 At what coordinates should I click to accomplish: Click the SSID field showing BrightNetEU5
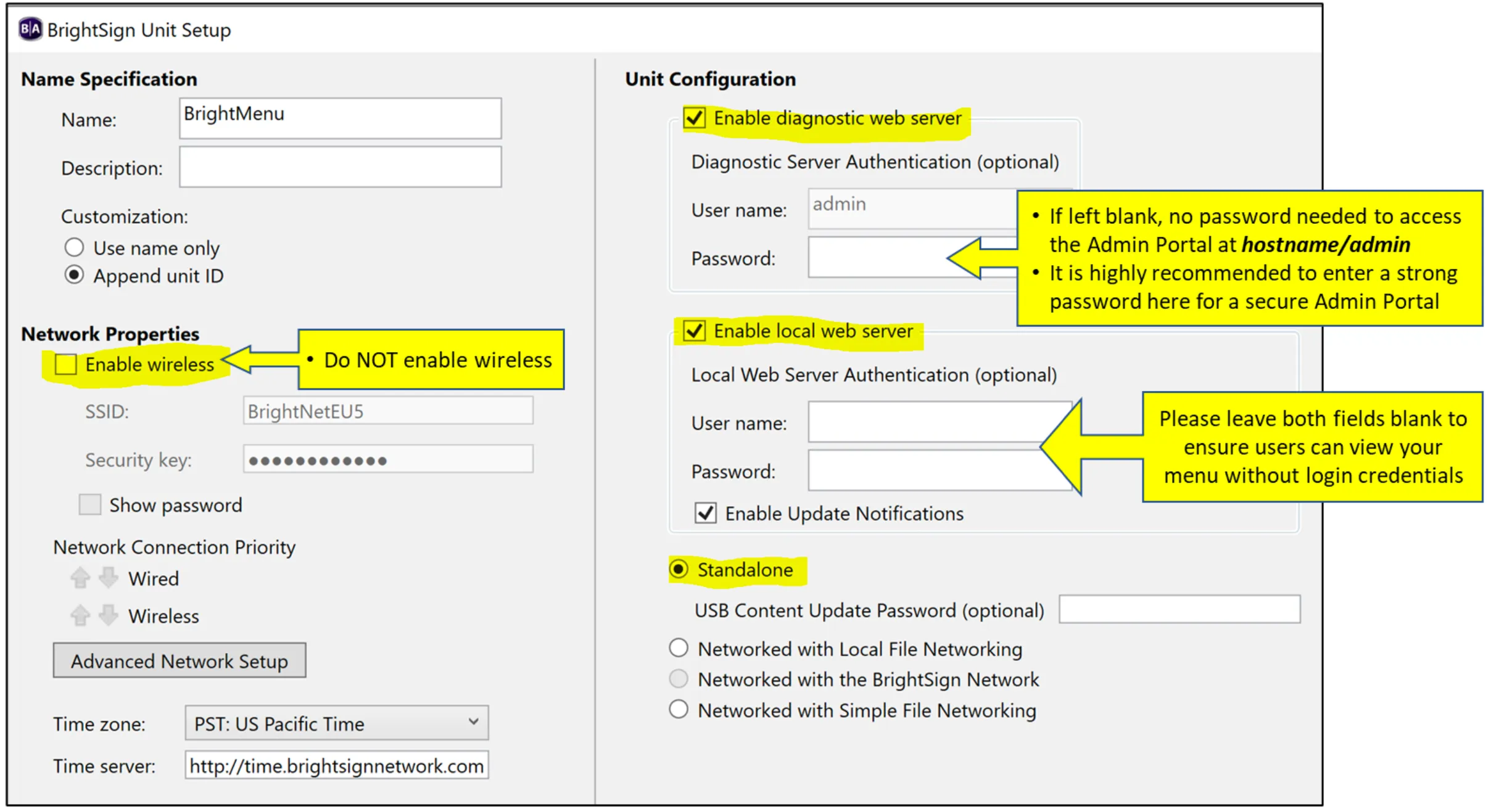[389, 411]
